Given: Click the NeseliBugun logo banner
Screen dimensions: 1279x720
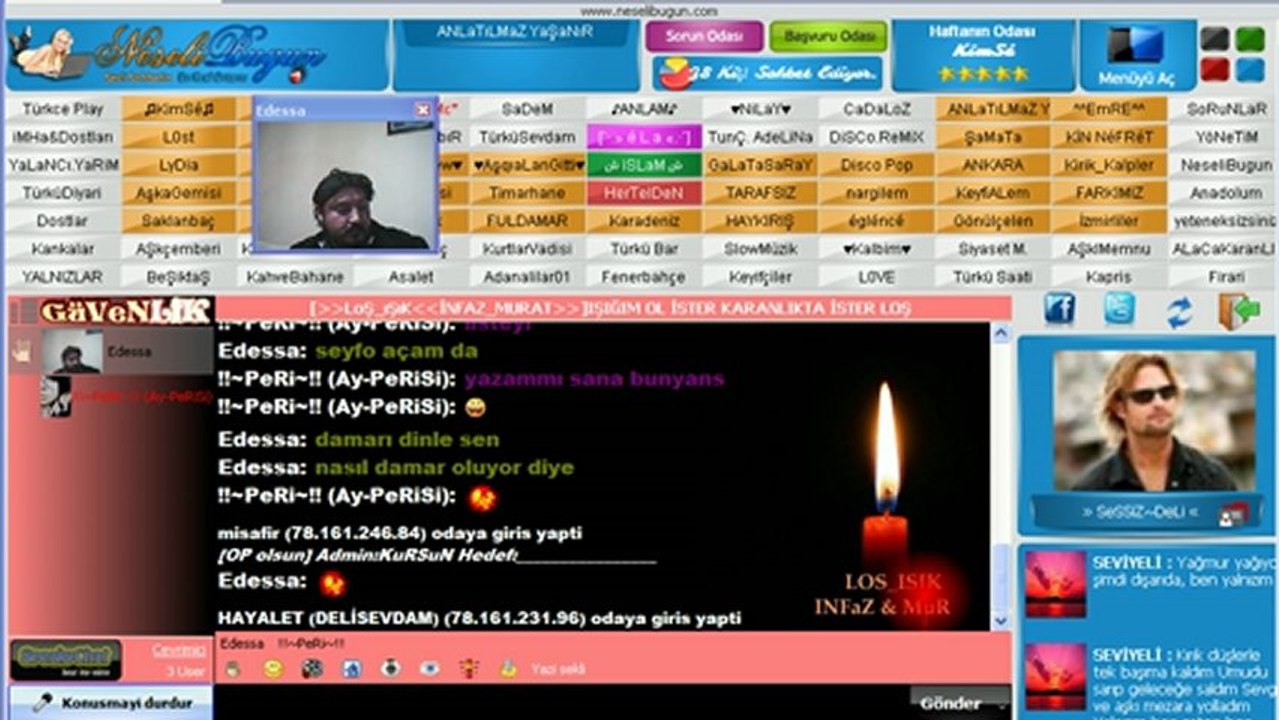Looking at the screenshot, I should (x=196, y=55).
